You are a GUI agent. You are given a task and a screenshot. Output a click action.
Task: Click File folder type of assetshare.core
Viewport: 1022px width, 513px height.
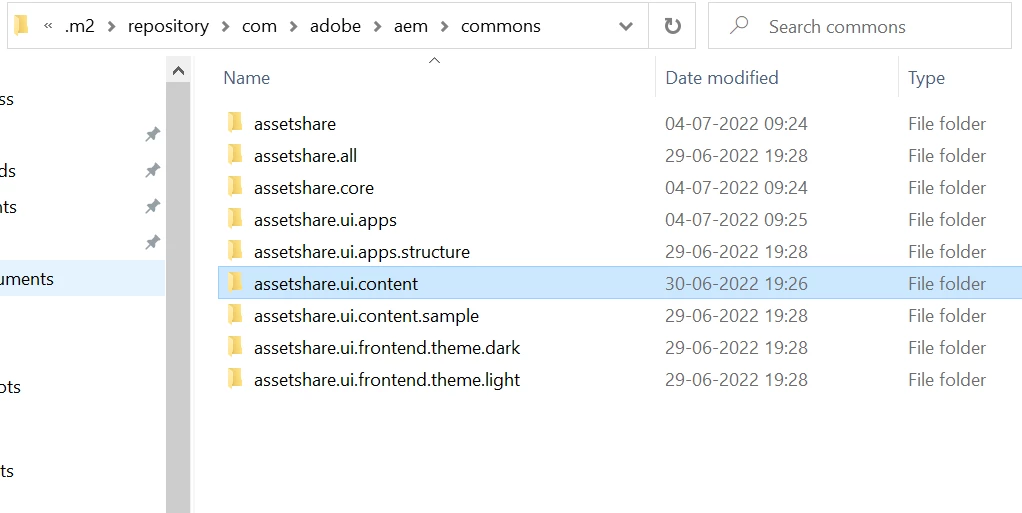pyautogui.click(x=947, y=188)
